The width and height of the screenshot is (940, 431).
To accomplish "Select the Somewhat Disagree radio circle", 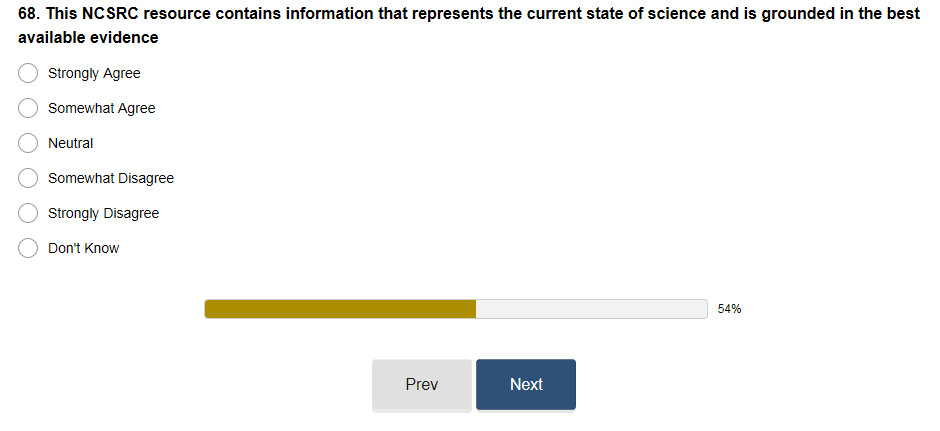I will pos(29,178).
